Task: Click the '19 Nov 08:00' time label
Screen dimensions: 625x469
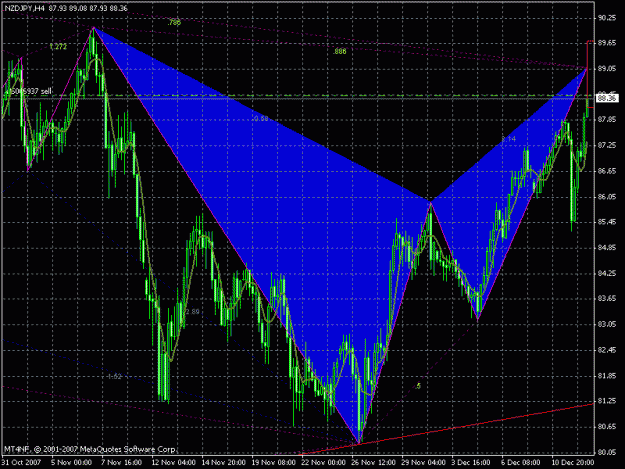Action: point(274,462)
